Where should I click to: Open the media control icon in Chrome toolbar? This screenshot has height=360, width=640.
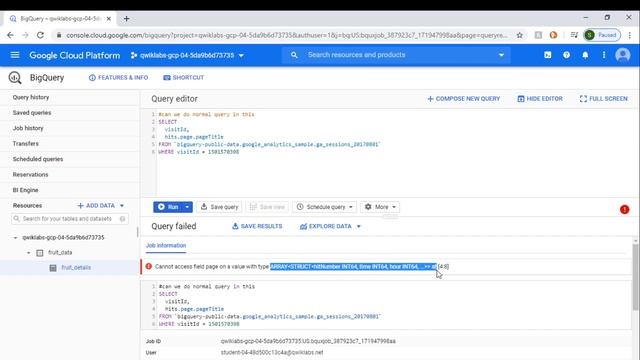(x=574, y=35)
